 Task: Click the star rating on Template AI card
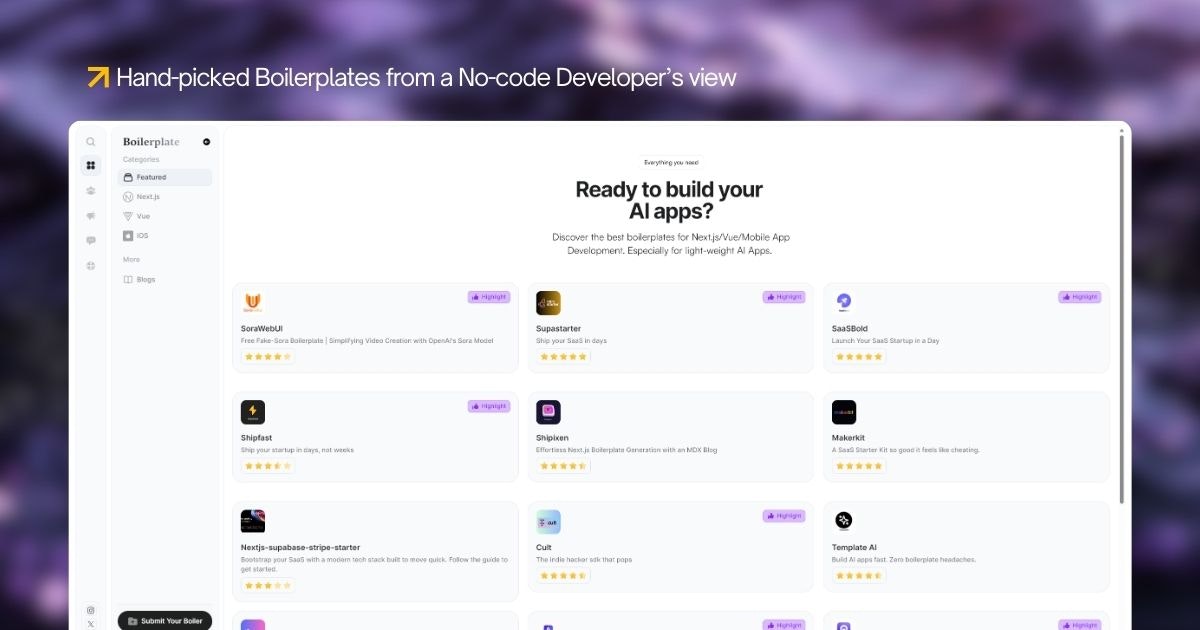[859, 575]
